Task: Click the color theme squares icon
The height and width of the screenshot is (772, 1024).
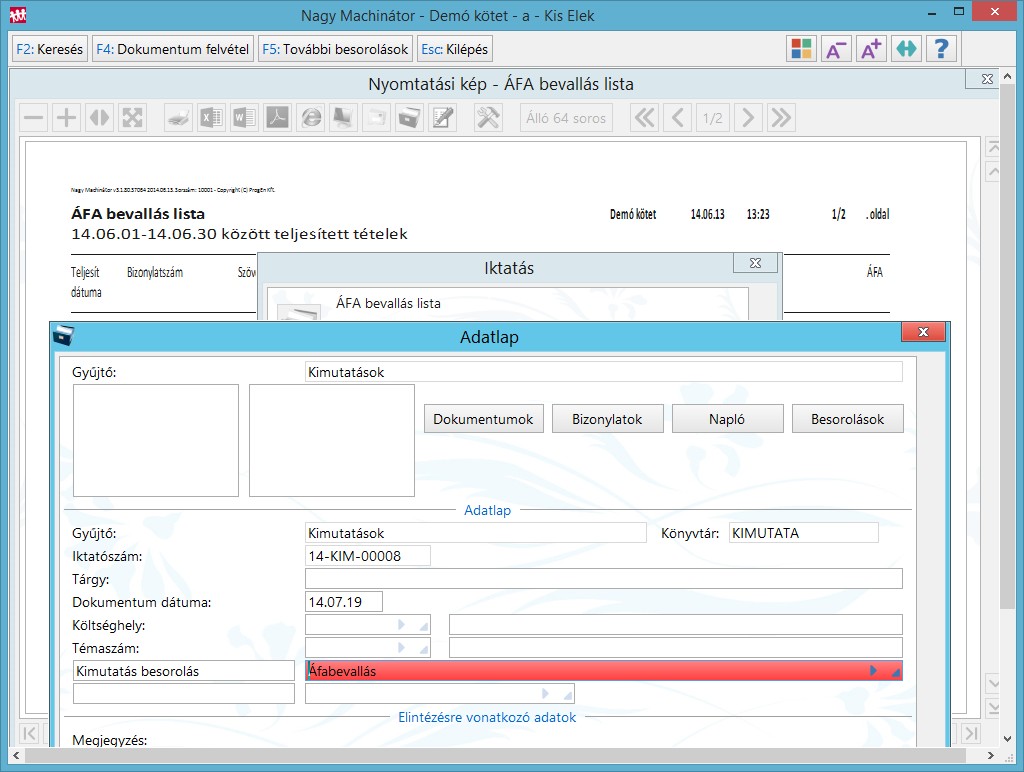Action: 801,49
